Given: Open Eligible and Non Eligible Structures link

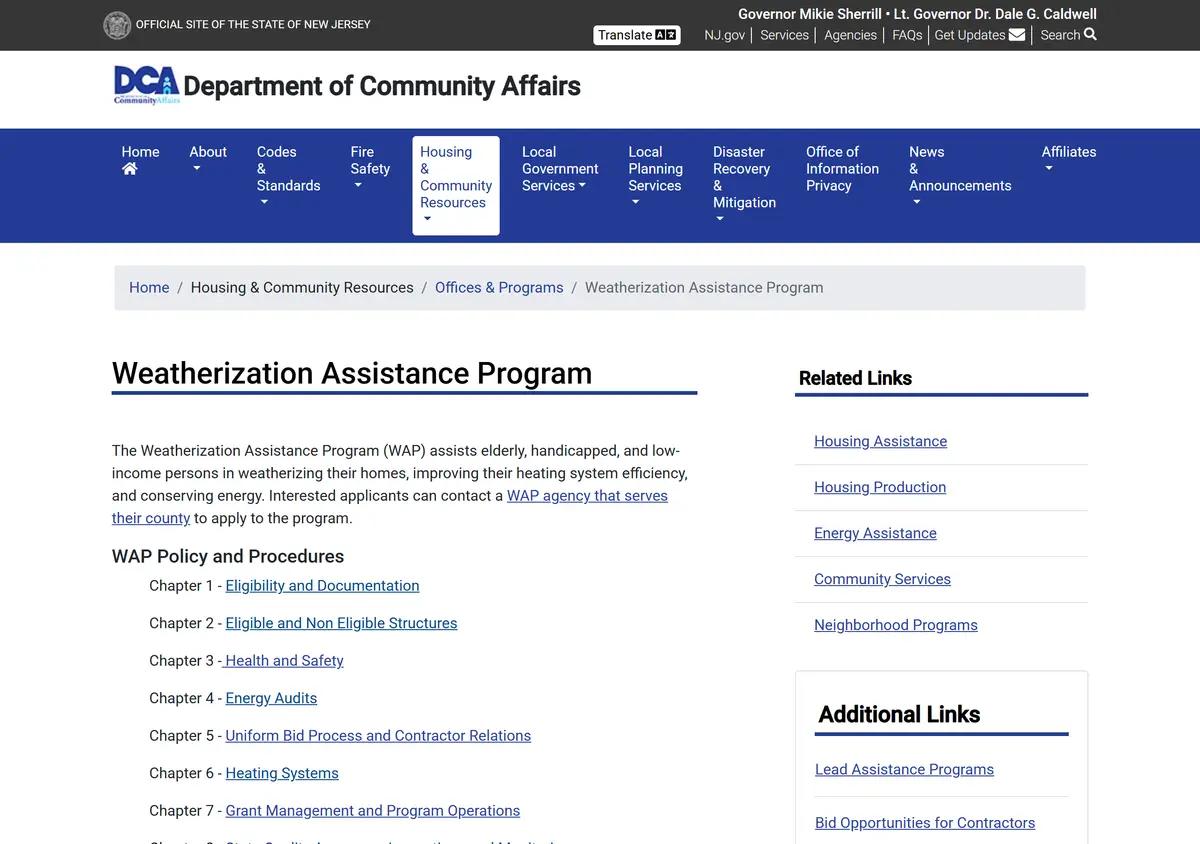Looking at the screenshot, I should tap(341, 624).
